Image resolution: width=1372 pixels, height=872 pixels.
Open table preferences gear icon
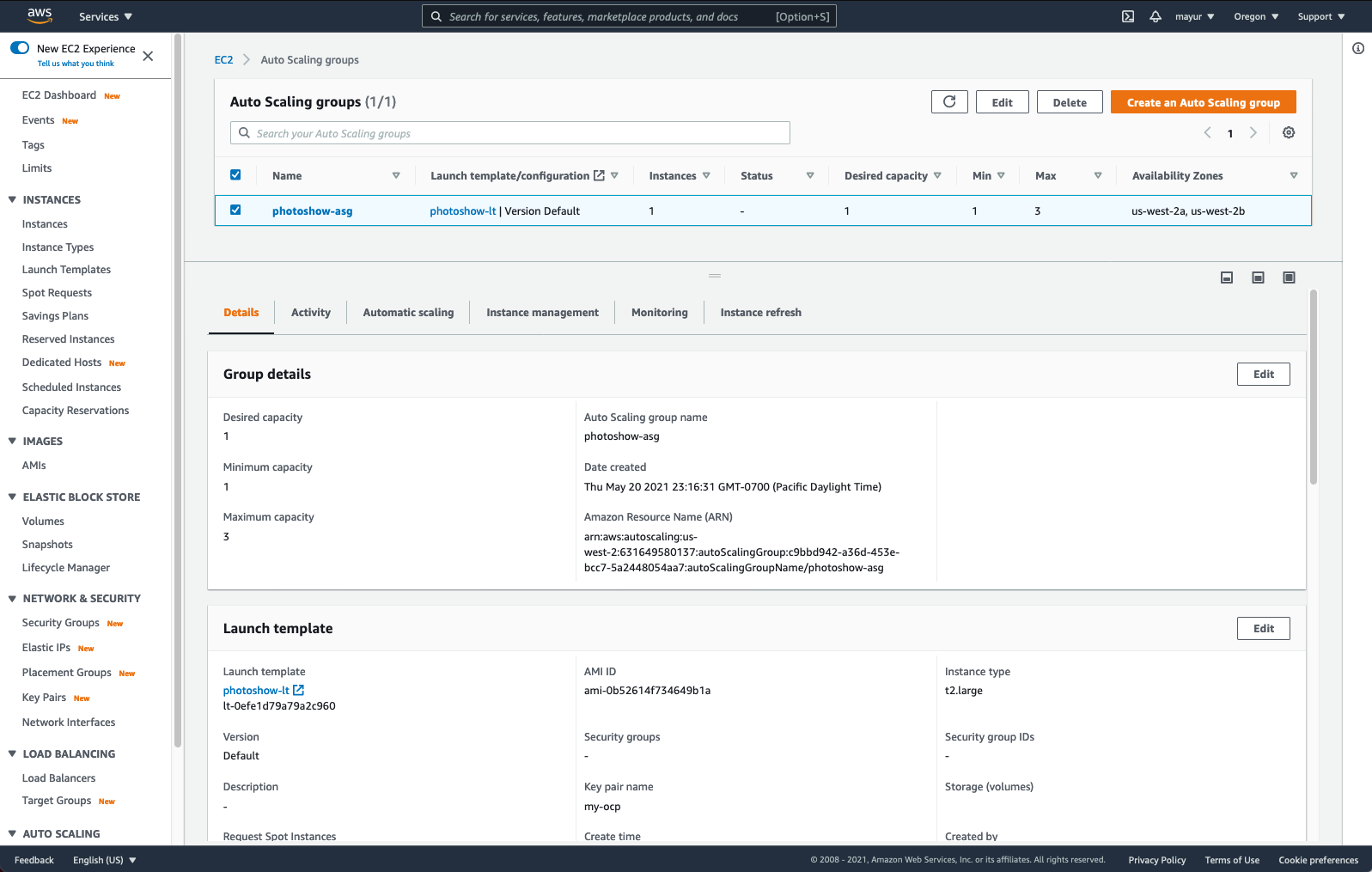pyautogui.click(x=1289, y=133)
